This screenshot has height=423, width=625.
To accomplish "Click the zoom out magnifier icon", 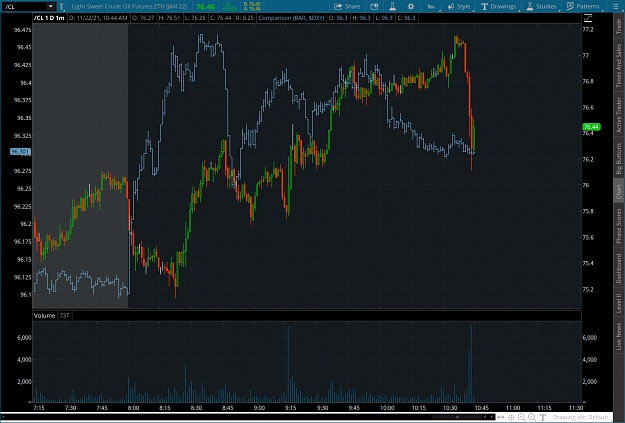I will pos(532,417).
